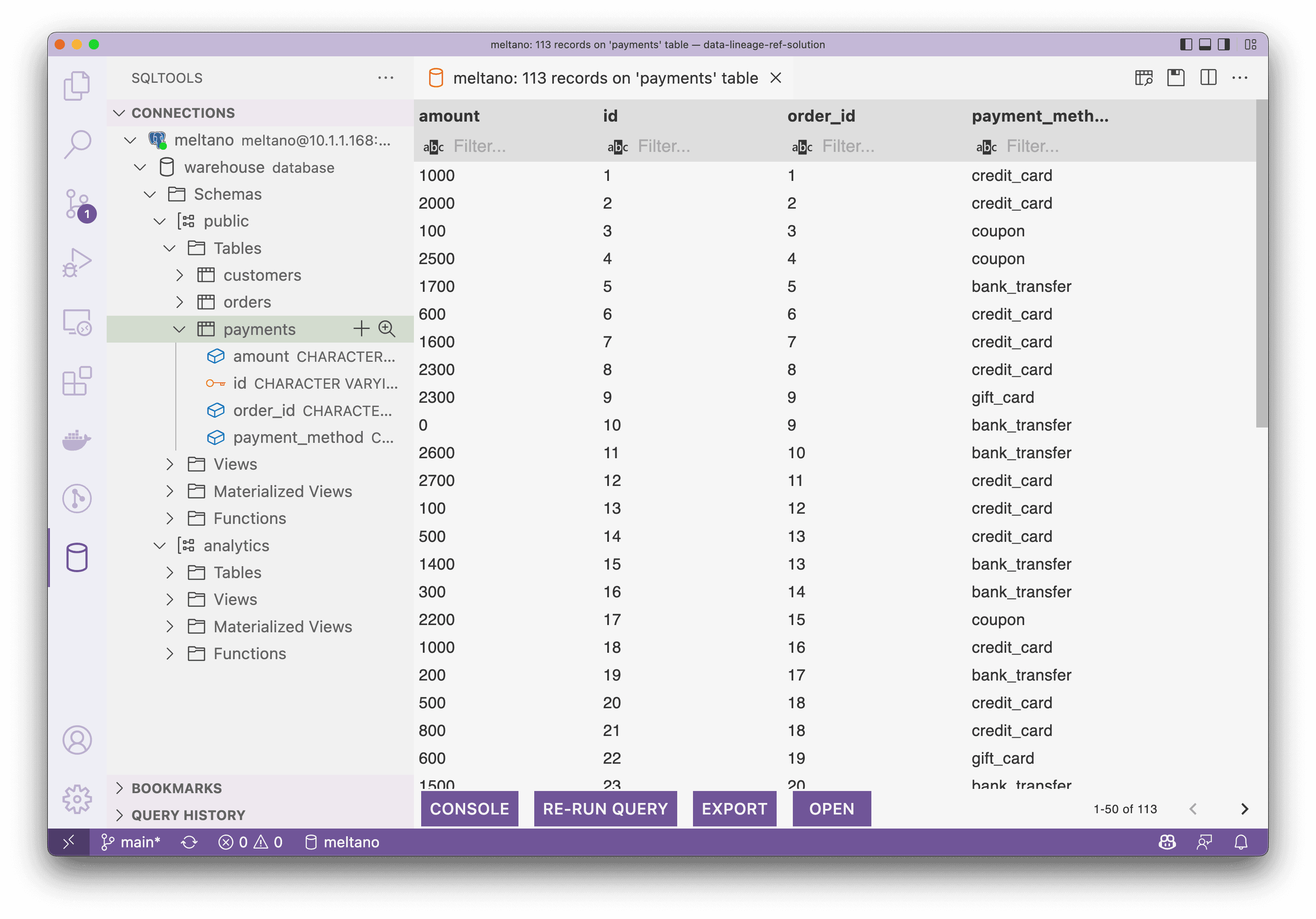Open the Explorer view in activity bar

pyautogui.click(x=77, y=86)
